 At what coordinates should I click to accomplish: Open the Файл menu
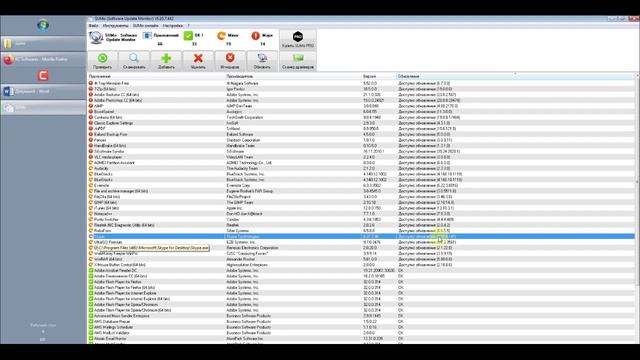[93, 26]
